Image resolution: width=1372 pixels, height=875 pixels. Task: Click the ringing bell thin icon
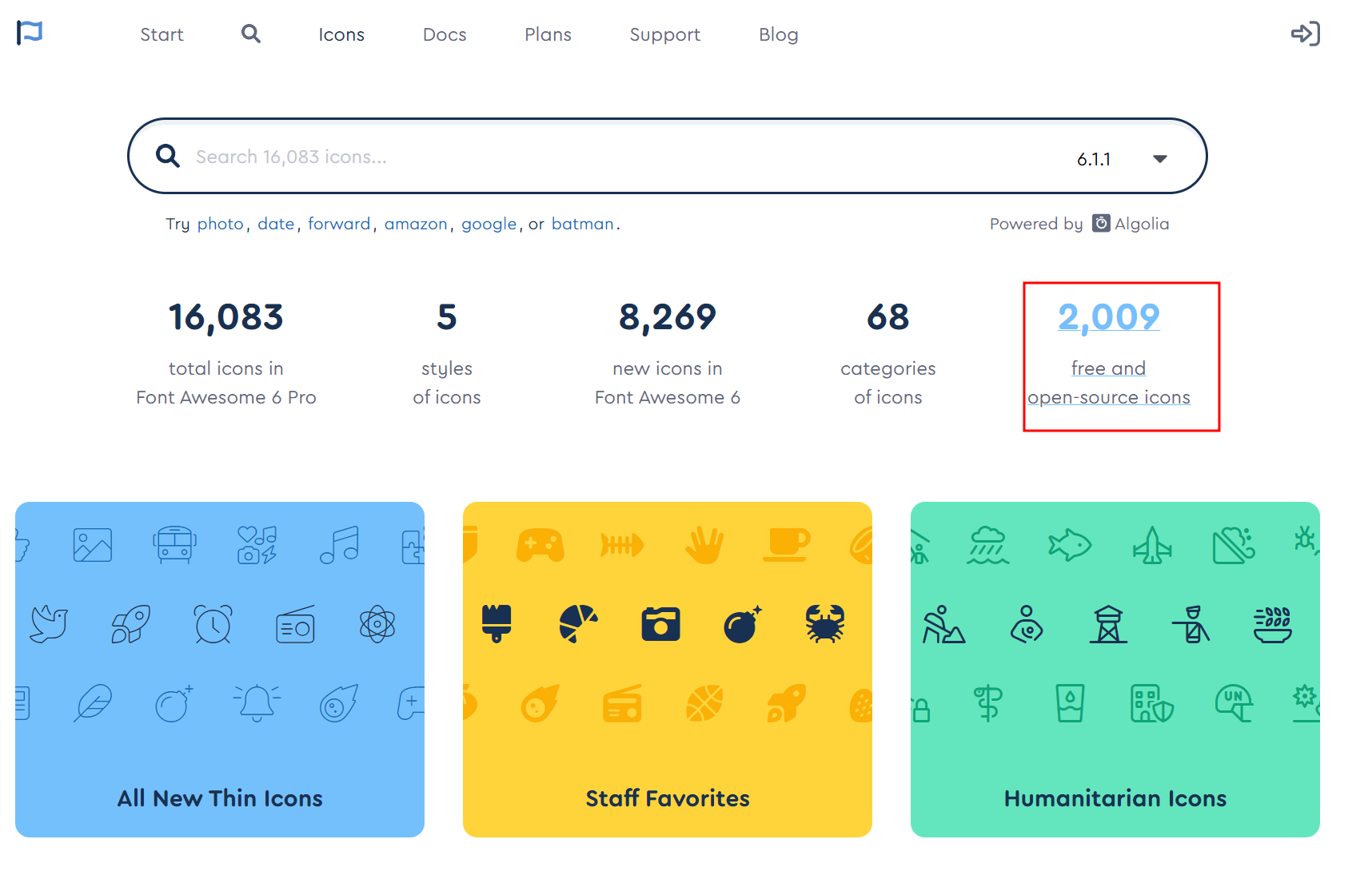[x=257, y=703]
